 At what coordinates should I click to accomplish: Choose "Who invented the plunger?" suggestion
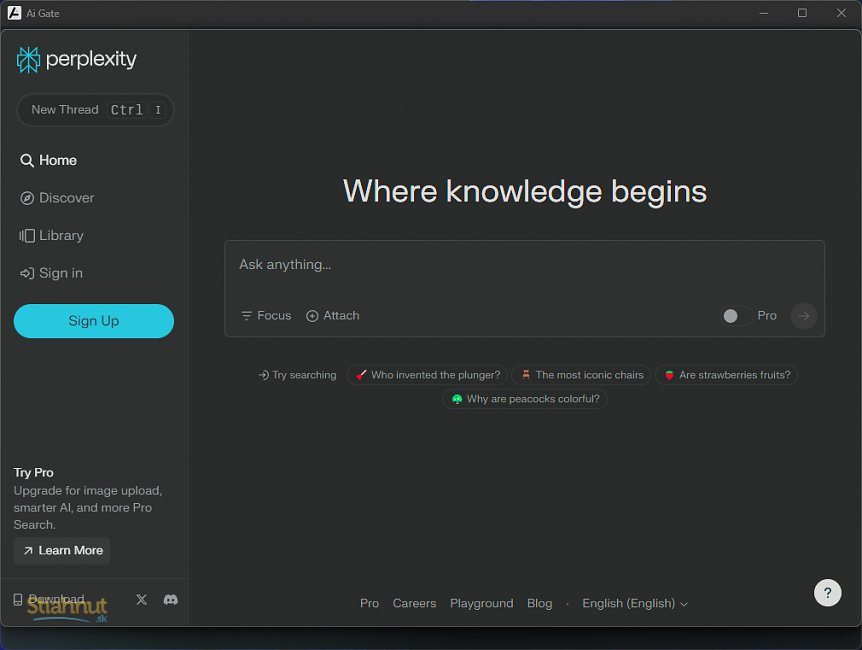pyautogui.click(x=428, y=375)
